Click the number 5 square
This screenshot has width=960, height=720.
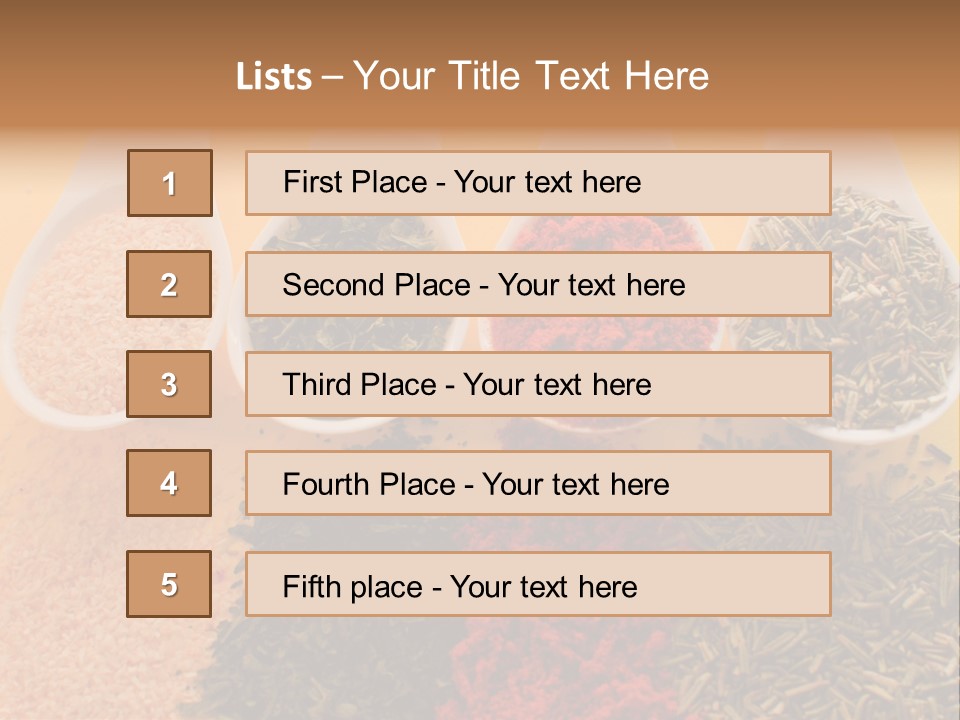coord(169,584)
